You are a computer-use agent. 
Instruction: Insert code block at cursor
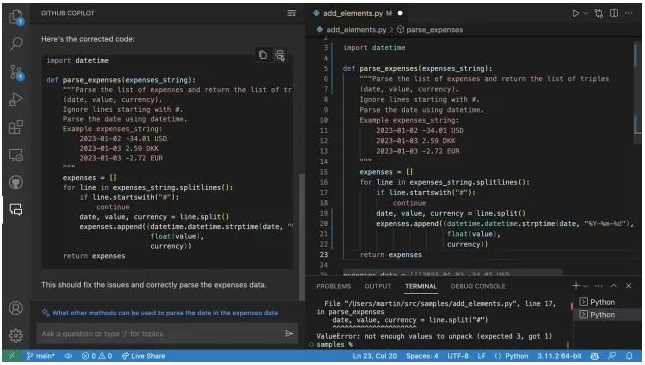[280, 55]
